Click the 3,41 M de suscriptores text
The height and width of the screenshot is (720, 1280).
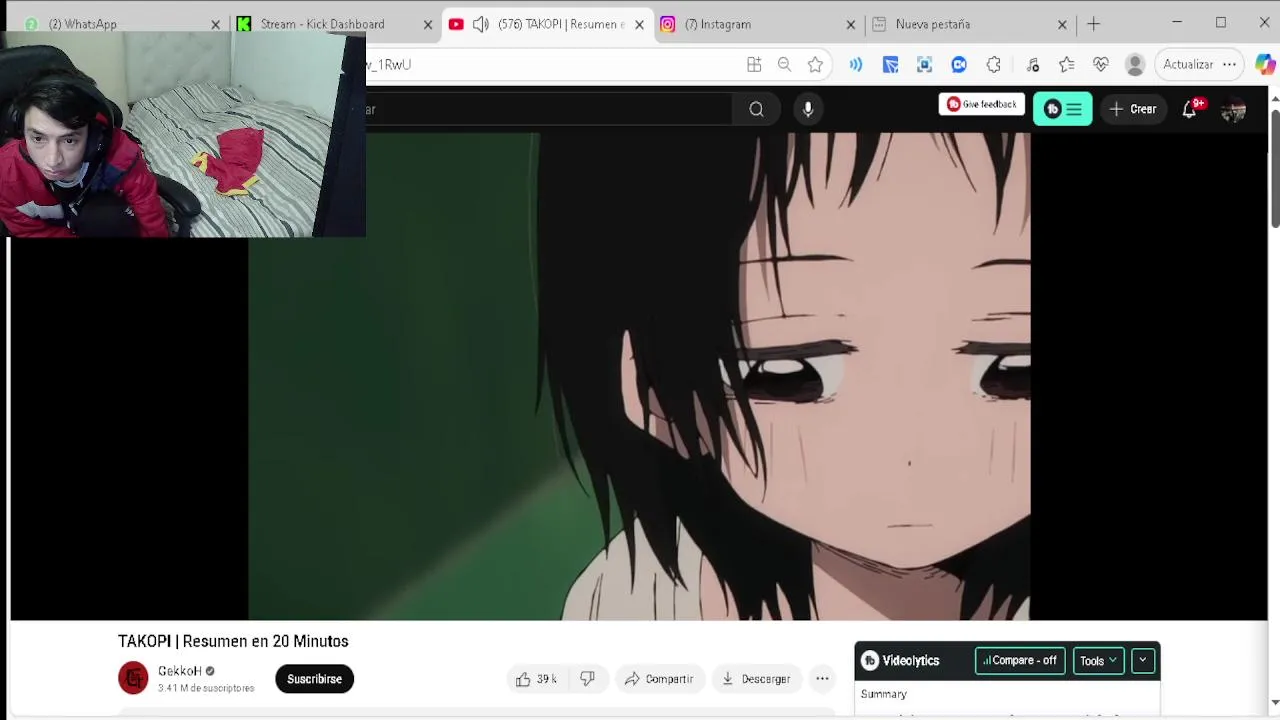coord(206,688)
